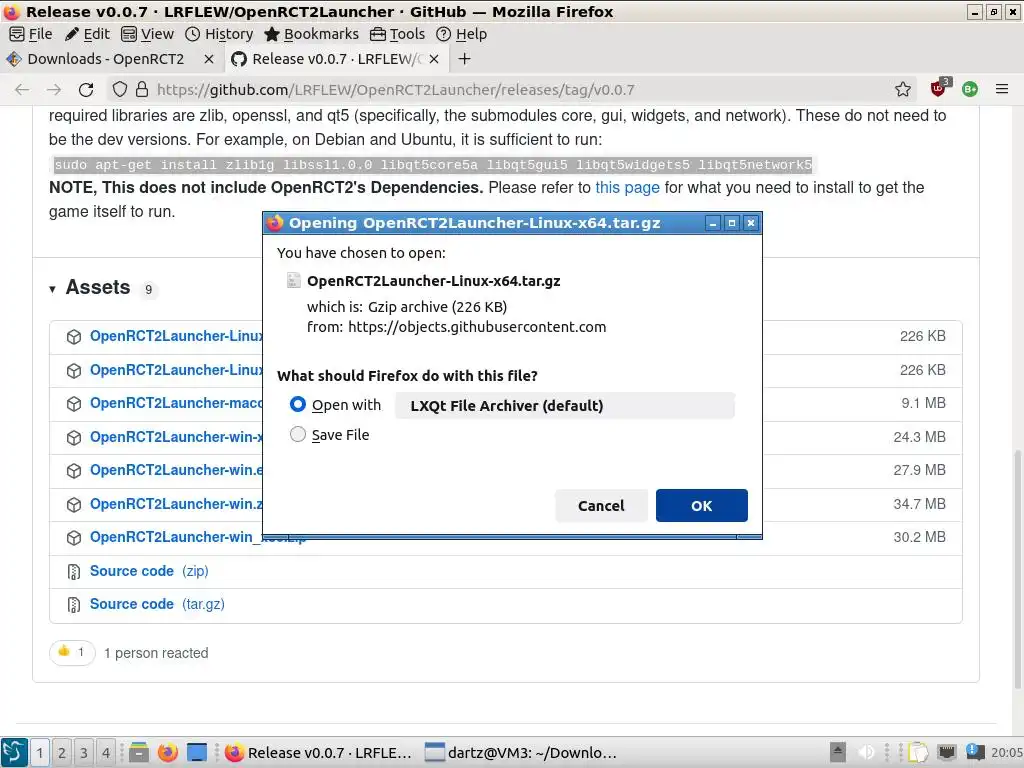Click the 20:05 taskbar clock

1006,752
